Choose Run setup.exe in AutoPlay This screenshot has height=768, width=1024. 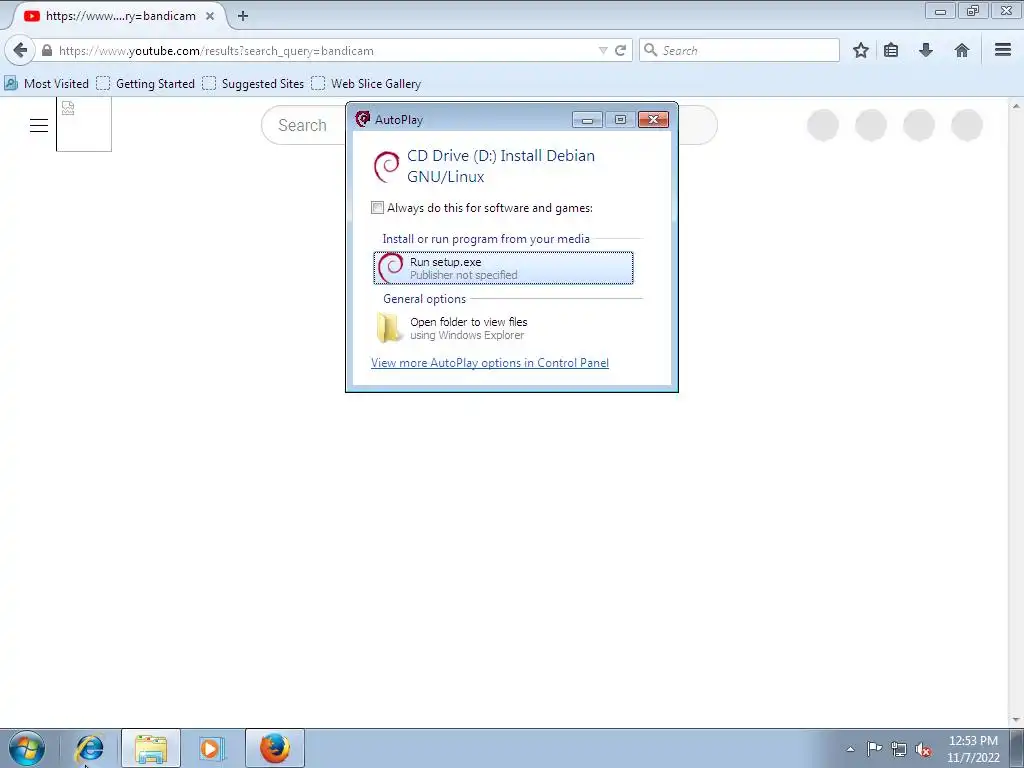[x=503, y=268]
